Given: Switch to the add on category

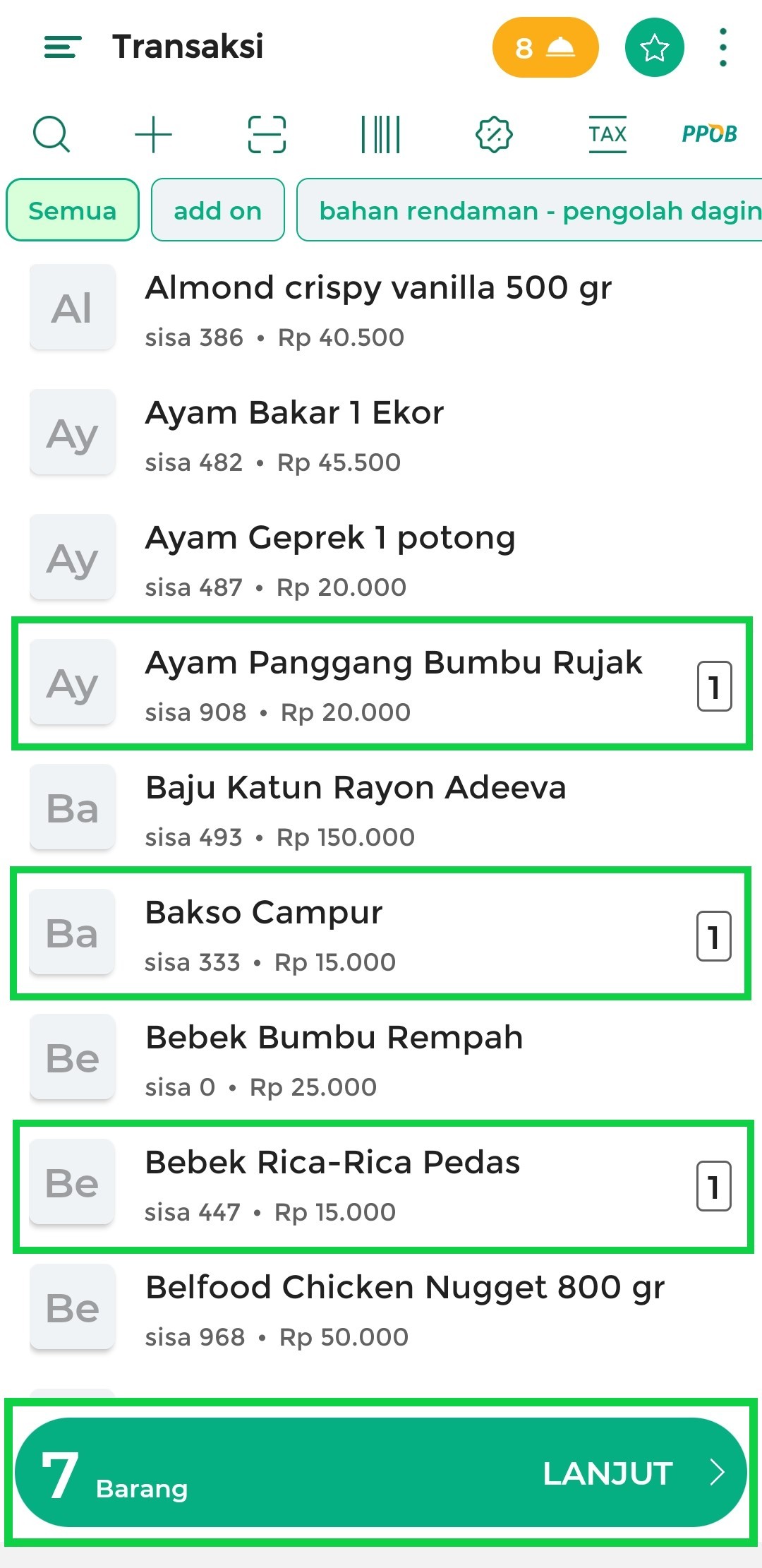Looking at the screenshot, I should 217,210.
